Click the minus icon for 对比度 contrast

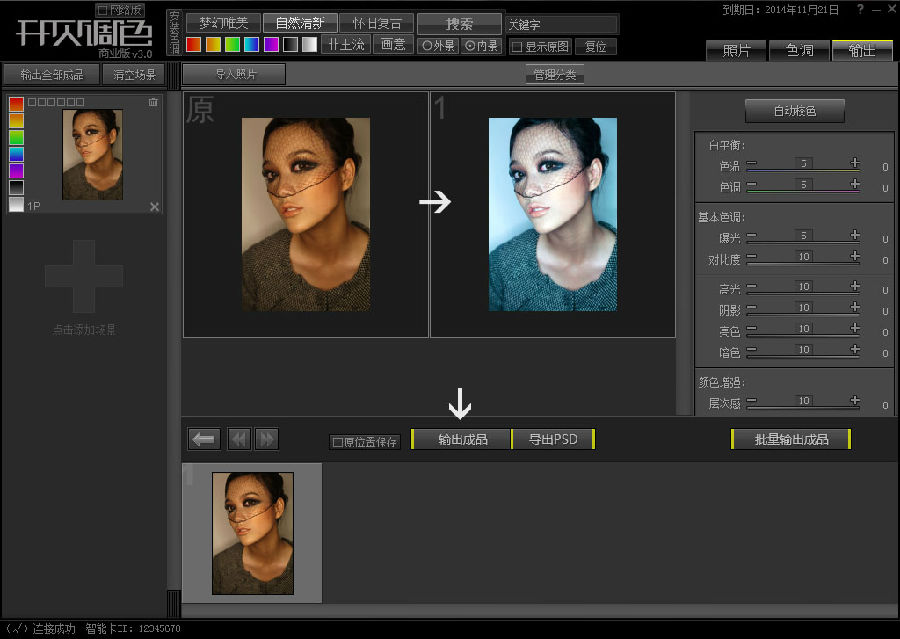tap(751, 259)
